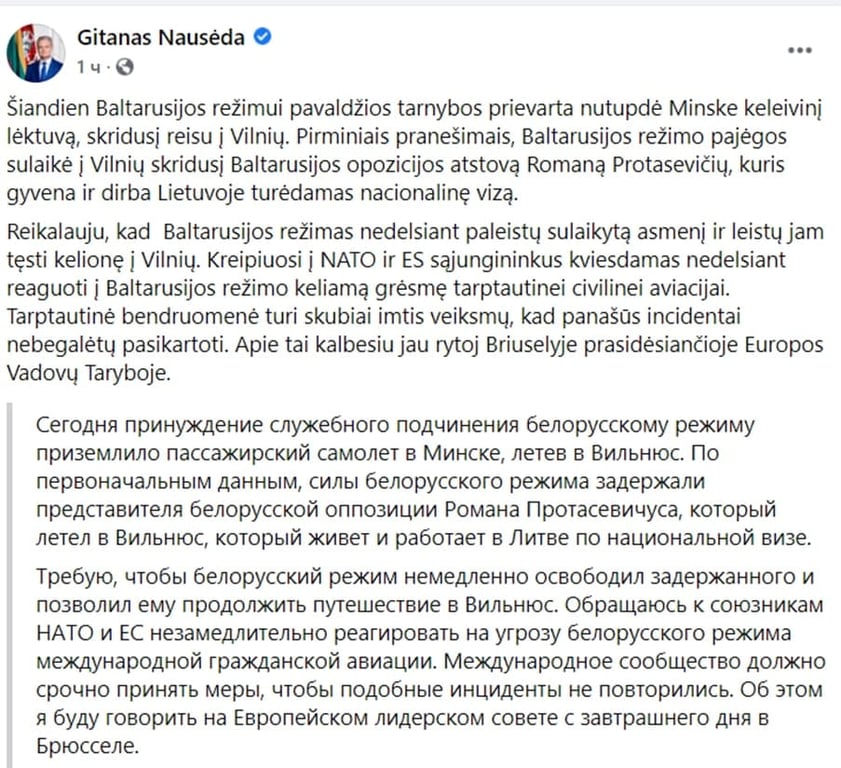Click the translated paragraph starting 'Требую, чтобы'

[431, 661]
